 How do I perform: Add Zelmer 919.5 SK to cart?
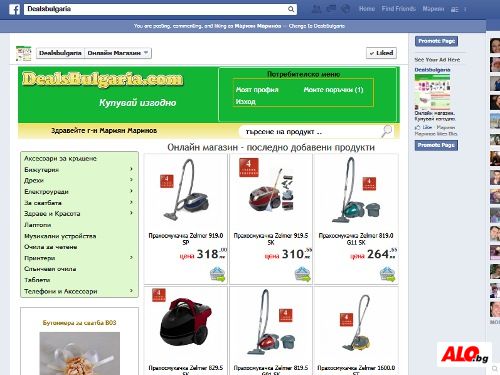coord(303,274)
